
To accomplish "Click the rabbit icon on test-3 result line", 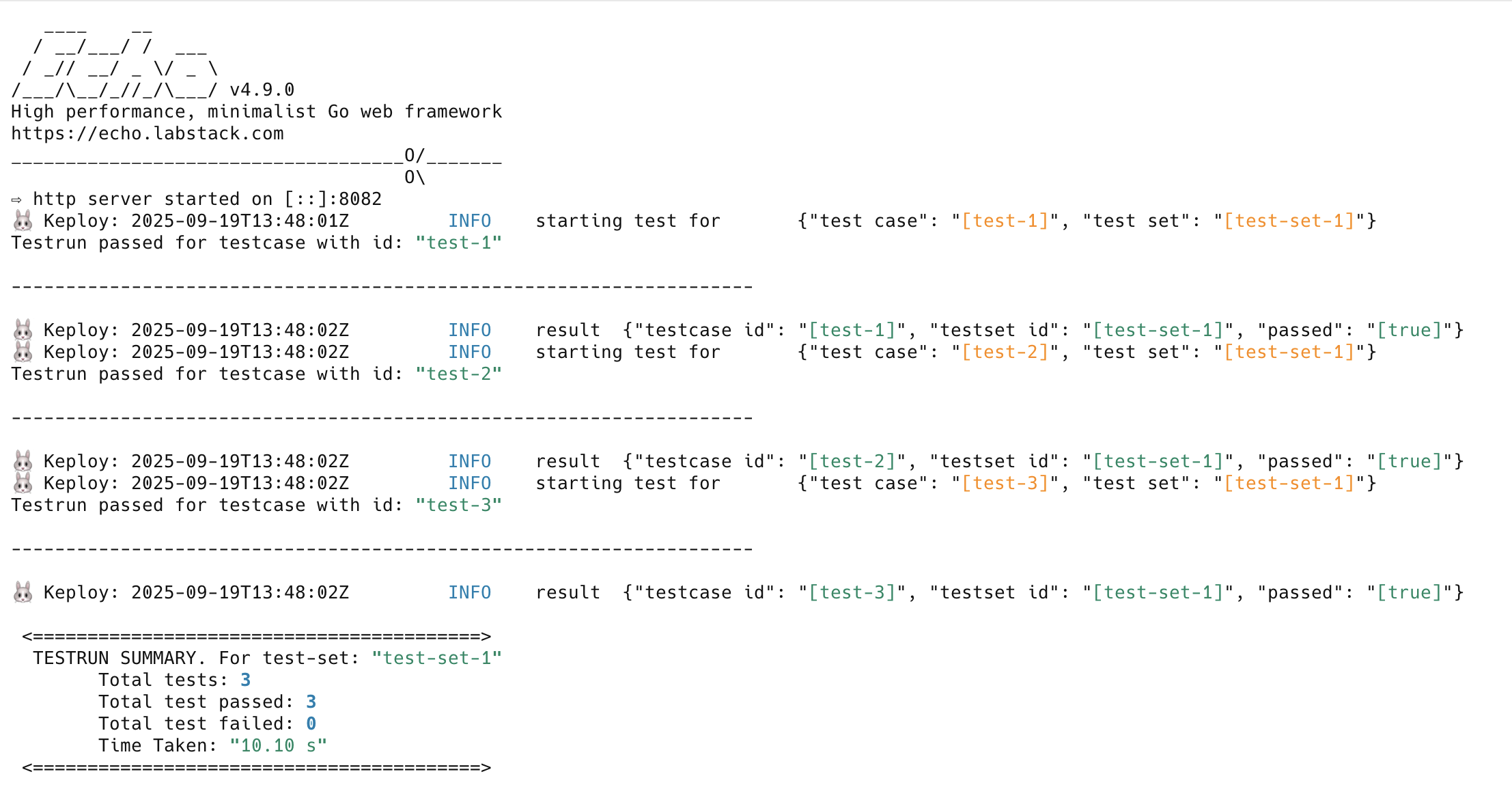I will 23,592.
